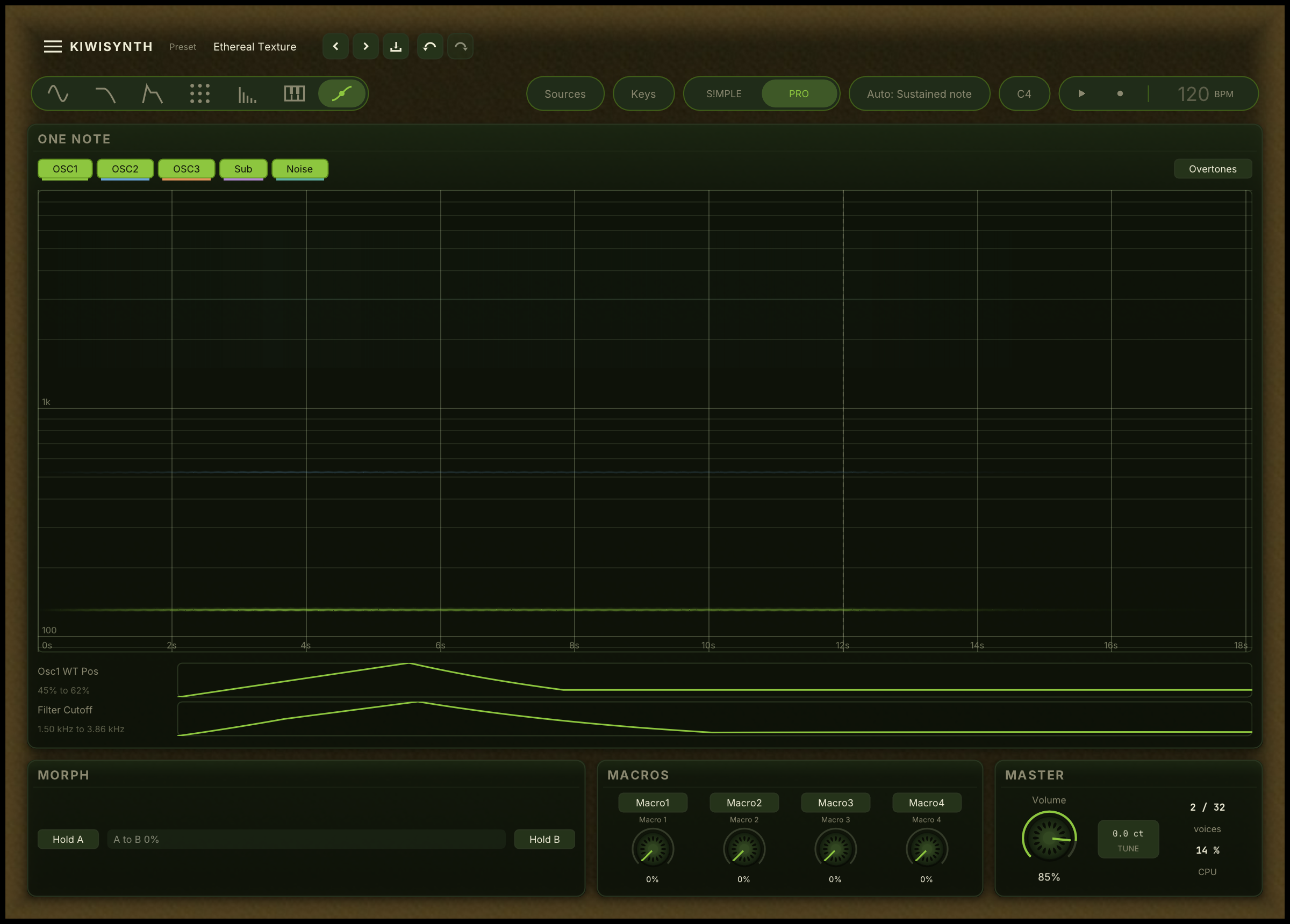Toggle OSC1 visibility in One Note
Screen dimensions: 1290x924
tap(65, 169)
